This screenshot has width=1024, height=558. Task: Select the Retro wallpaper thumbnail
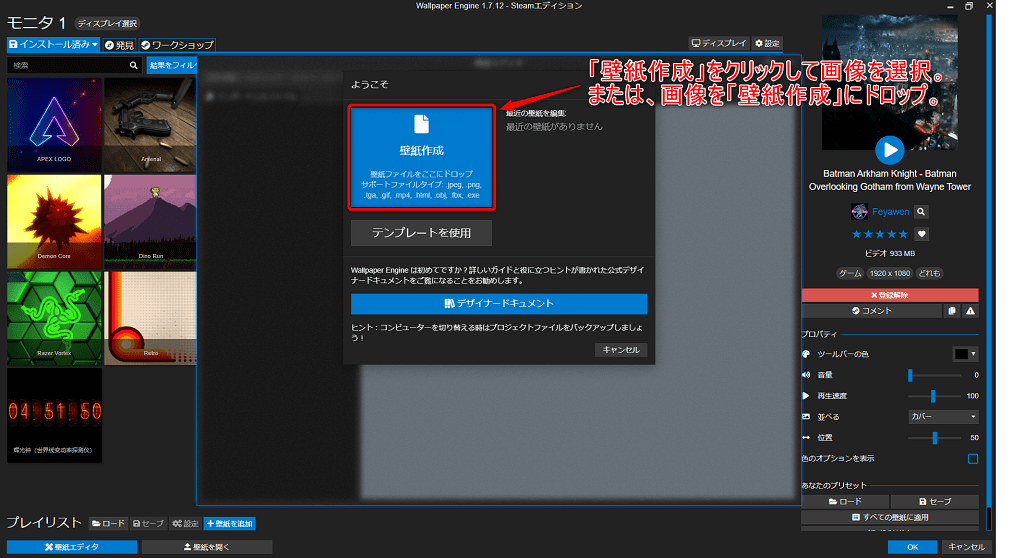click(x=150, y=318)
